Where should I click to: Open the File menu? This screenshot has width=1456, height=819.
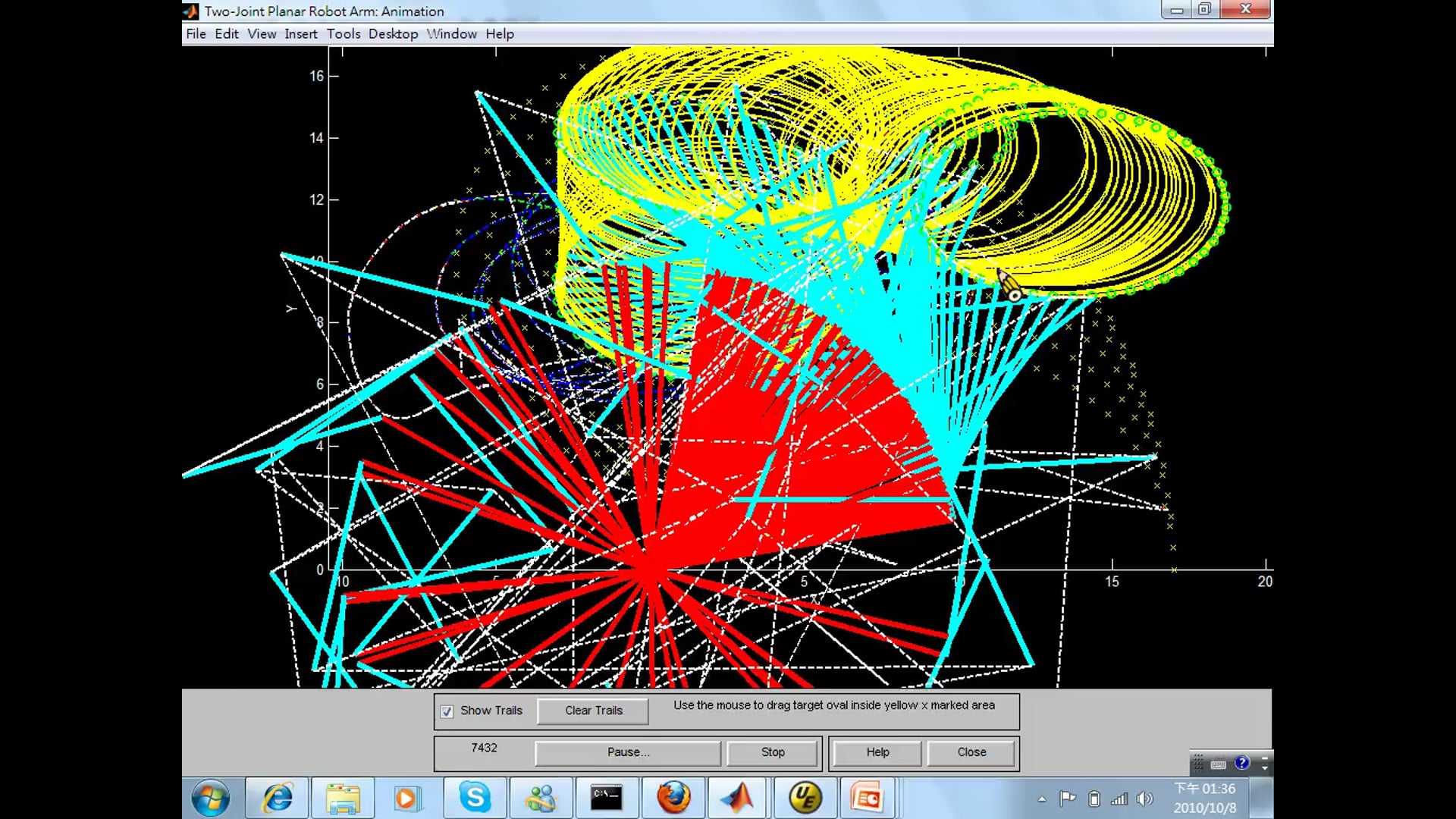click(x=196, y=34)
